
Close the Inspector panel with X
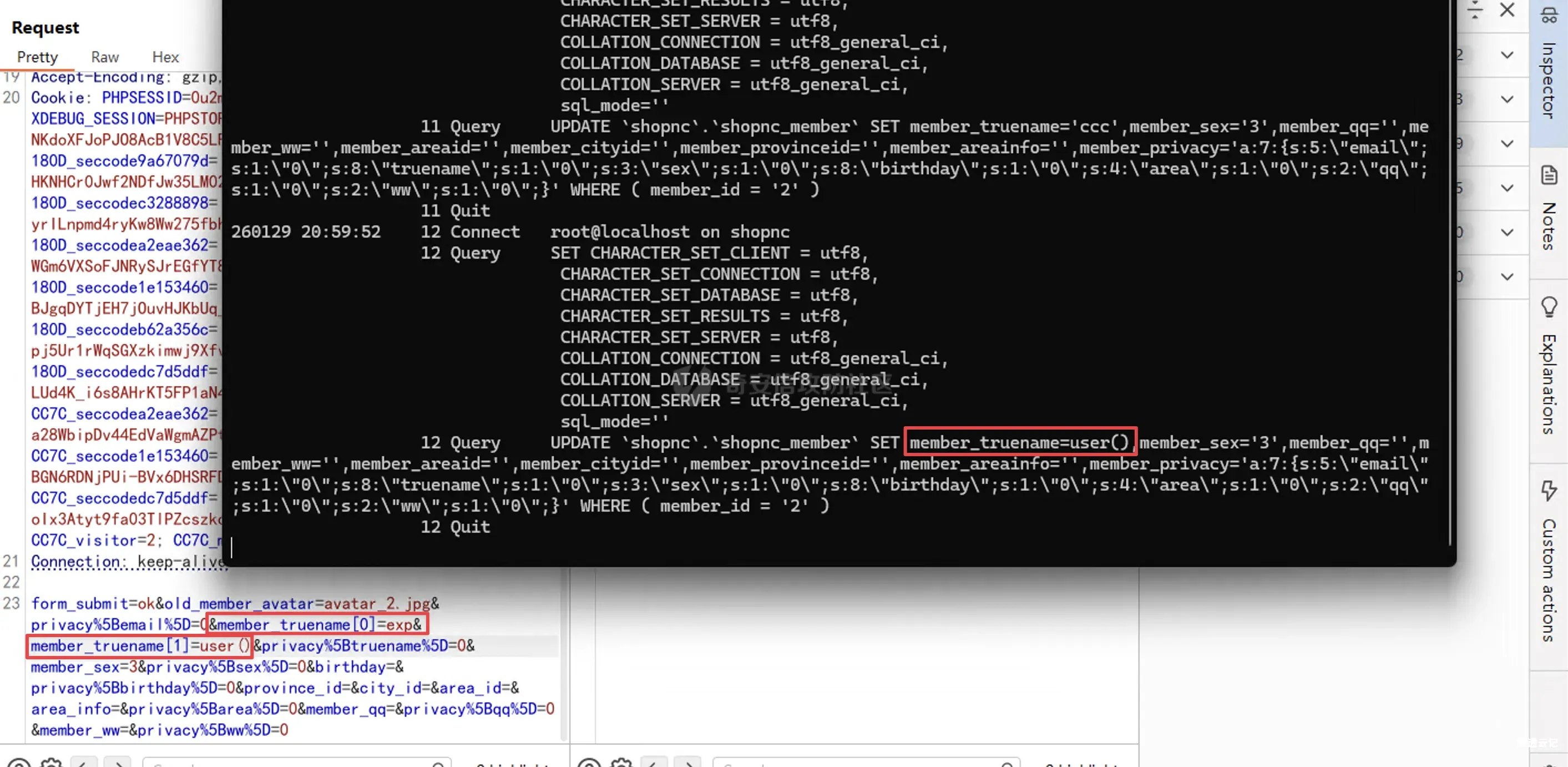[x=1506, y=10]
